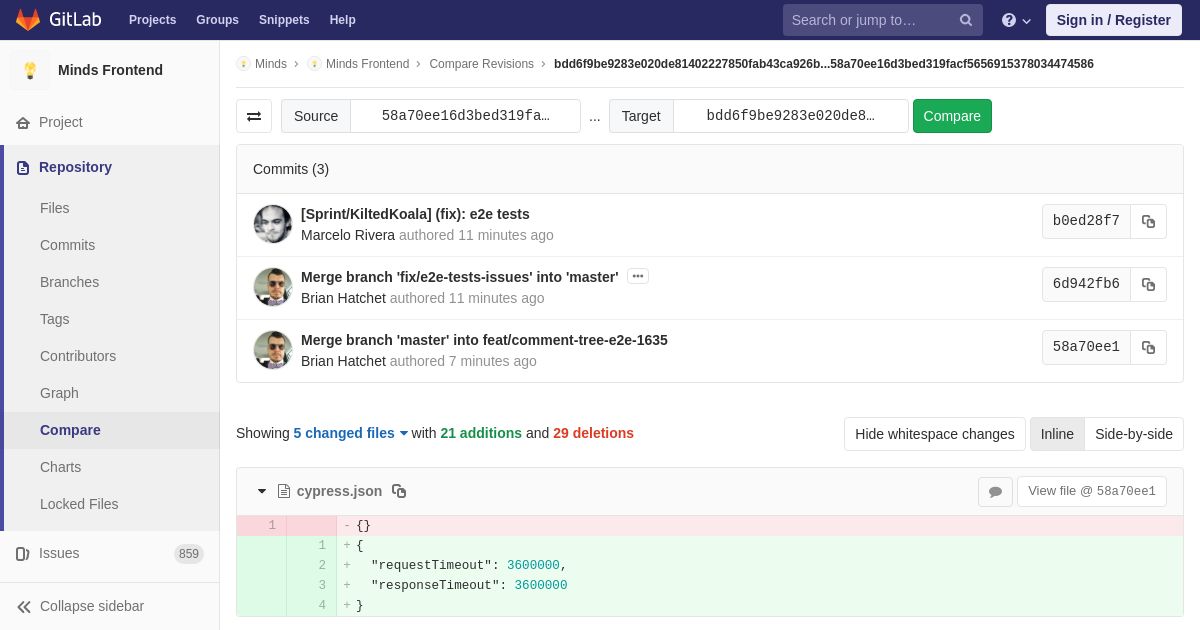This screenshot has height=630, width=1200.
Task: Click Minds Frontend icon in breadcrumb
Action: [314, 64]
